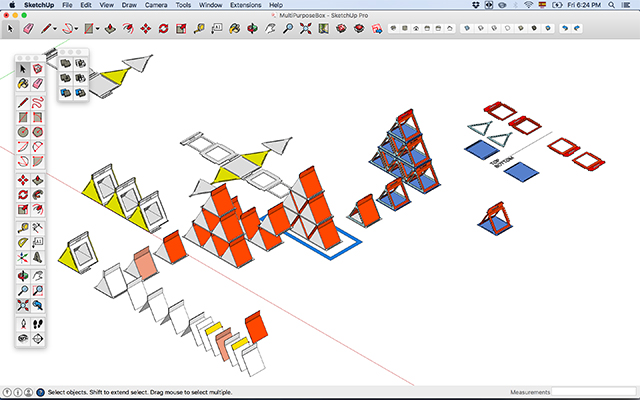640x400 pixels.
Task: Switch to Shaded face style
Action: tap(521, 28)
